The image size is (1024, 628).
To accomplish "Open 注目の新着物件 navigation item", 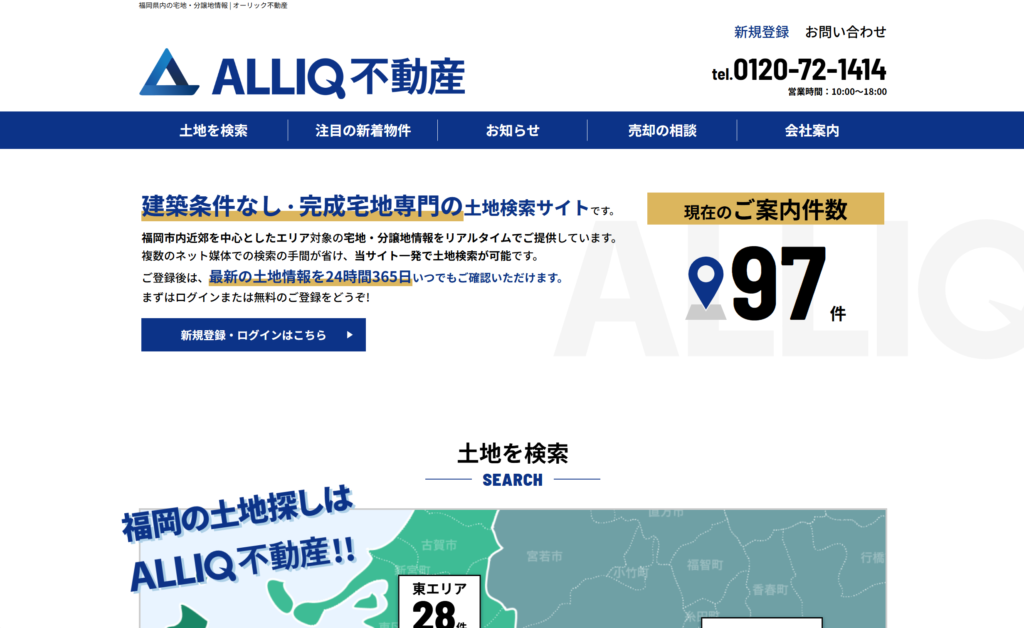I will (362, 130).
